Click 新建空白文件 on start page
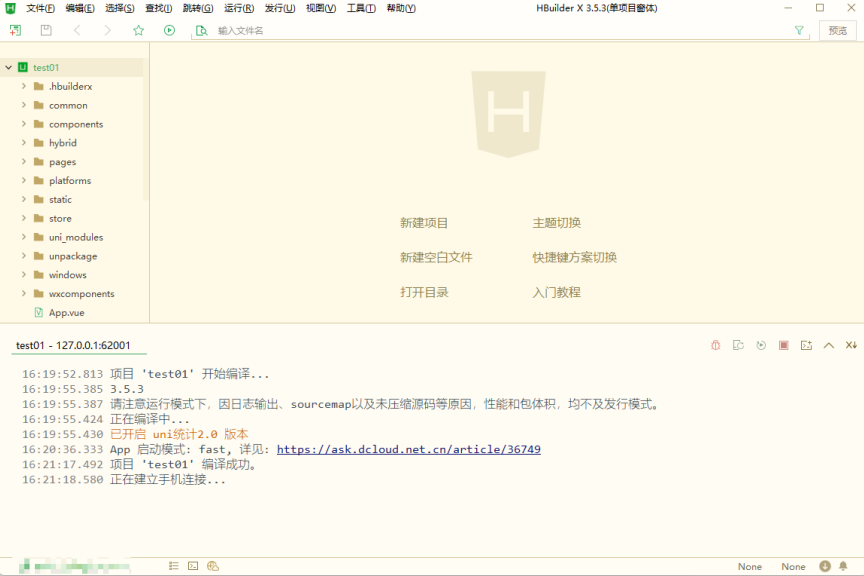The width and height of the screenshot is (864, 576). (436, 257)
